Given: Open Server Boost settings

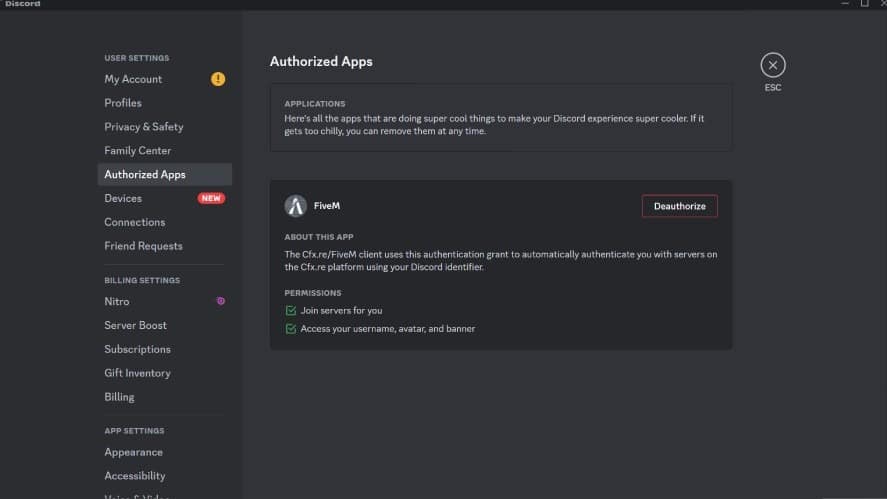Looking at the screenshot, I should (165, 325).
